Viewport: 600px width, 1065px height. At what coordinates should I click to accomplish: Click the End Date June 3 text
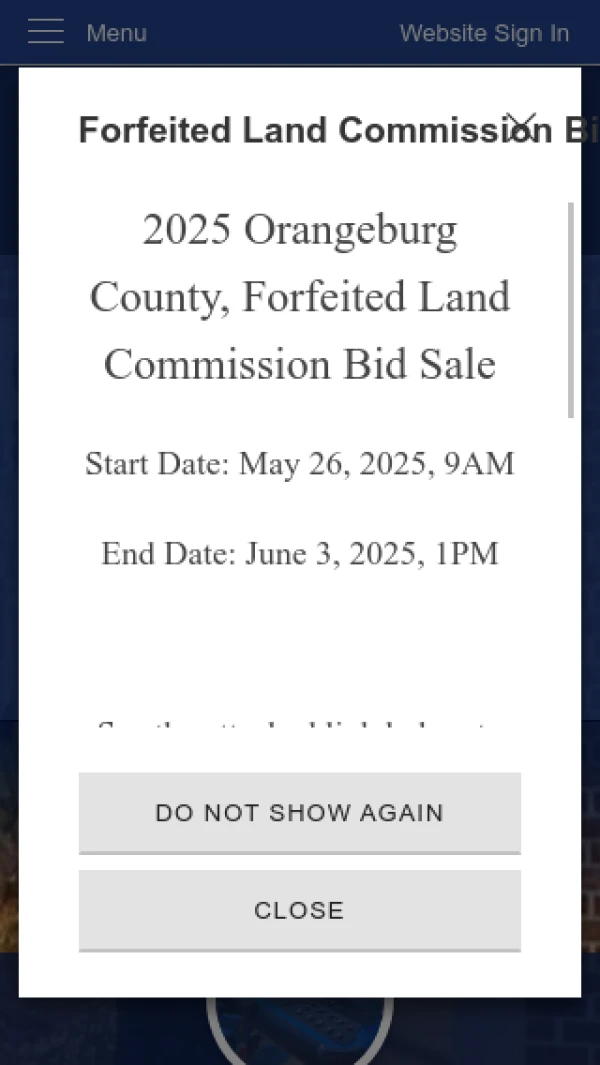pyautogui.click(x=300, y=554)
